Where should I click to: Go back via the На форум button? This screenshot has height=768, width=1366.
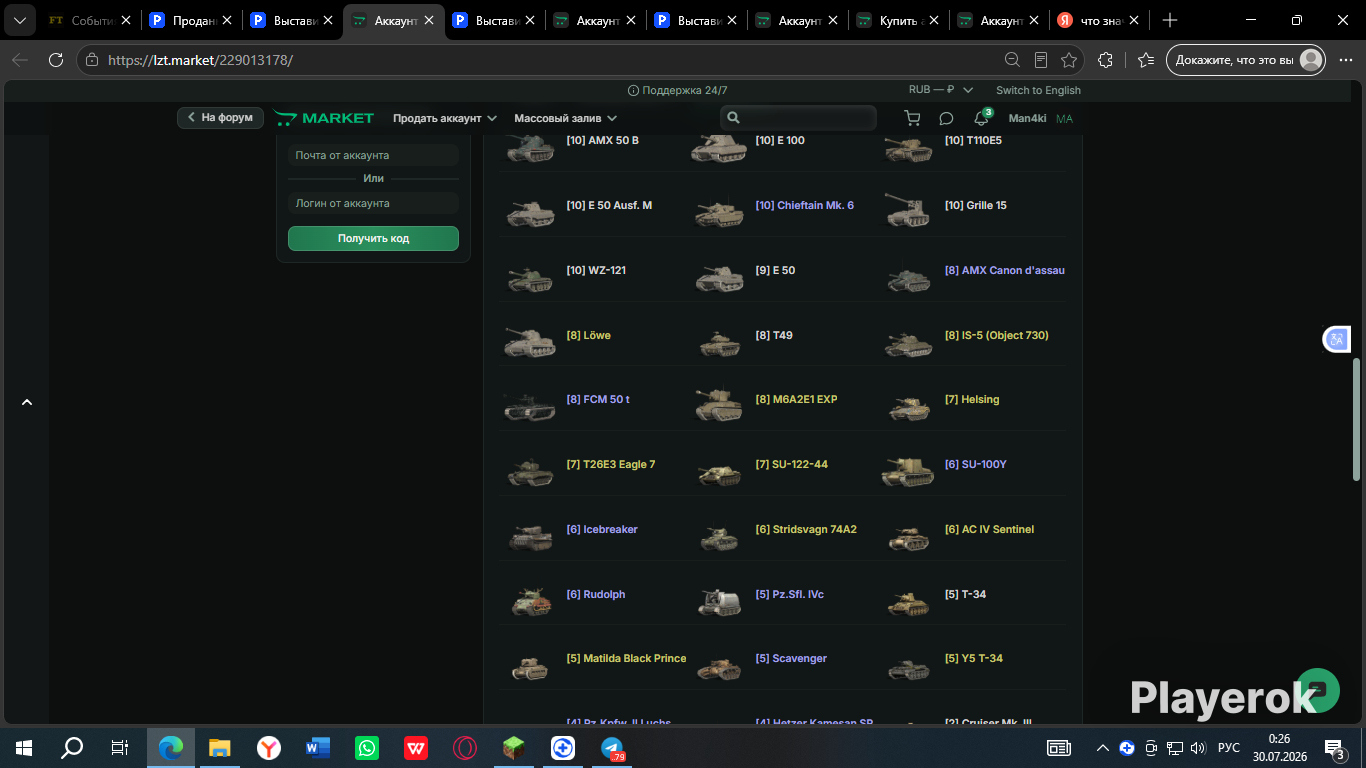tap(221, 118)
